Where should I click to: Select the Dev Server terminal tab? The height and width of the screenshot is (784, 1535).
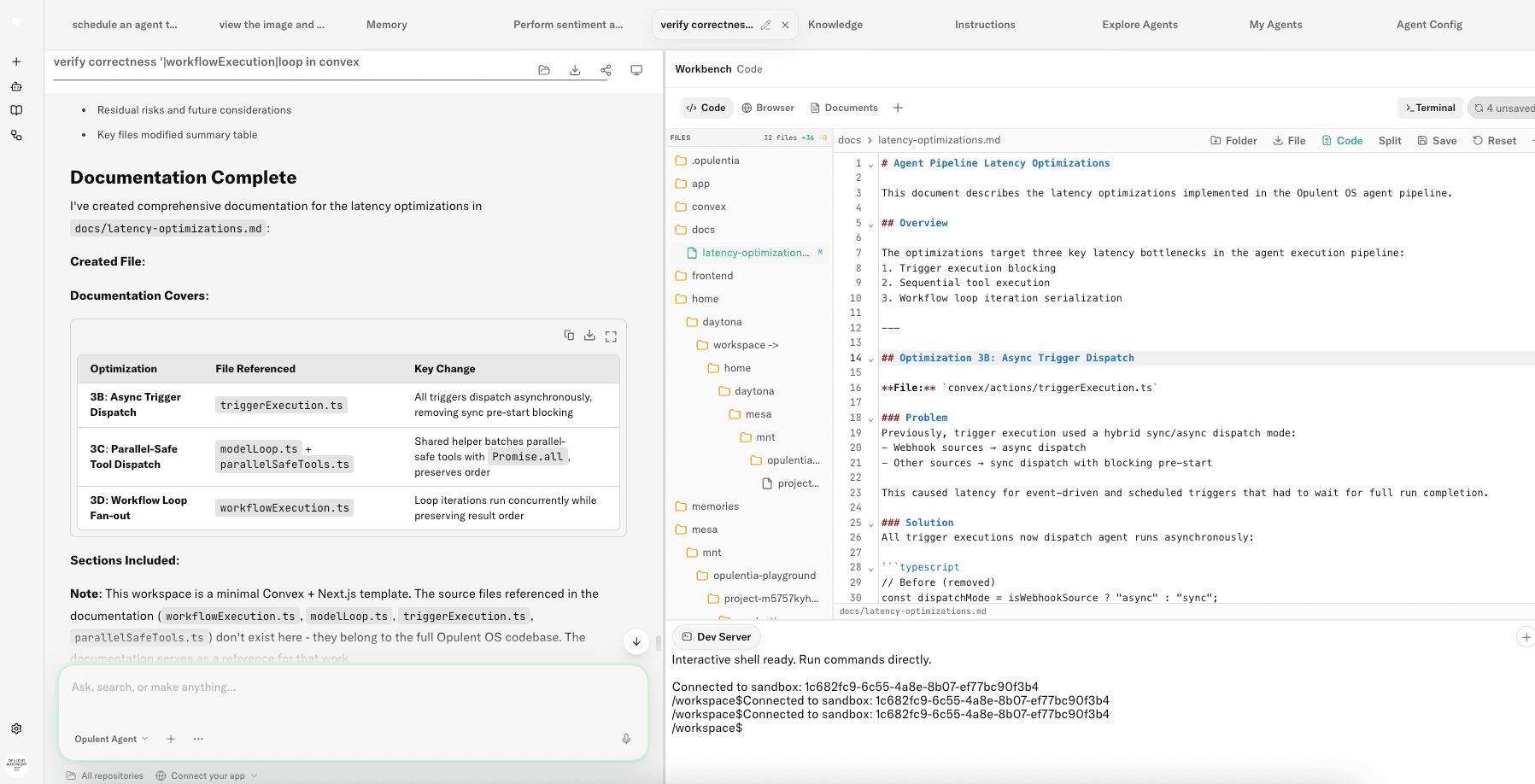(717, 637)
